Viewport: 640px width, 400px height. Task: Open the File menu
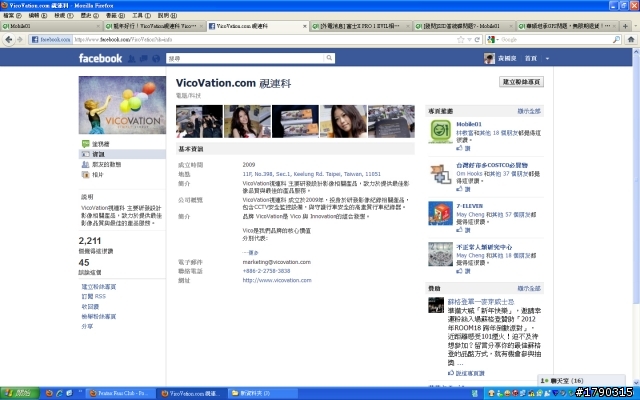coord(12,16)
